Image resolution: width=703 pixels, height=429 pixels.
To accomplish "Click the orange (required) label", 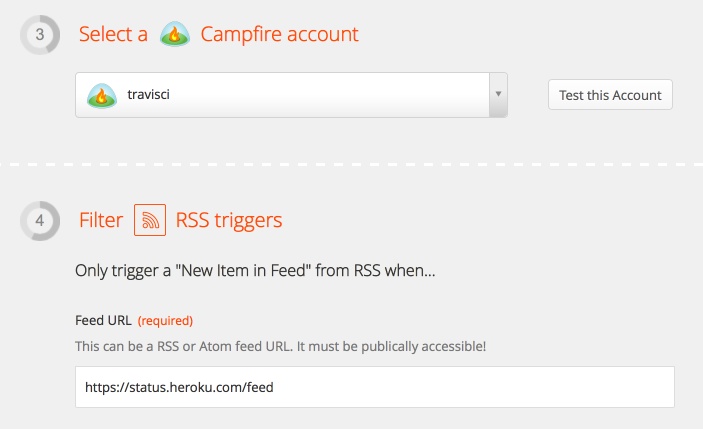I will (165, 321).
